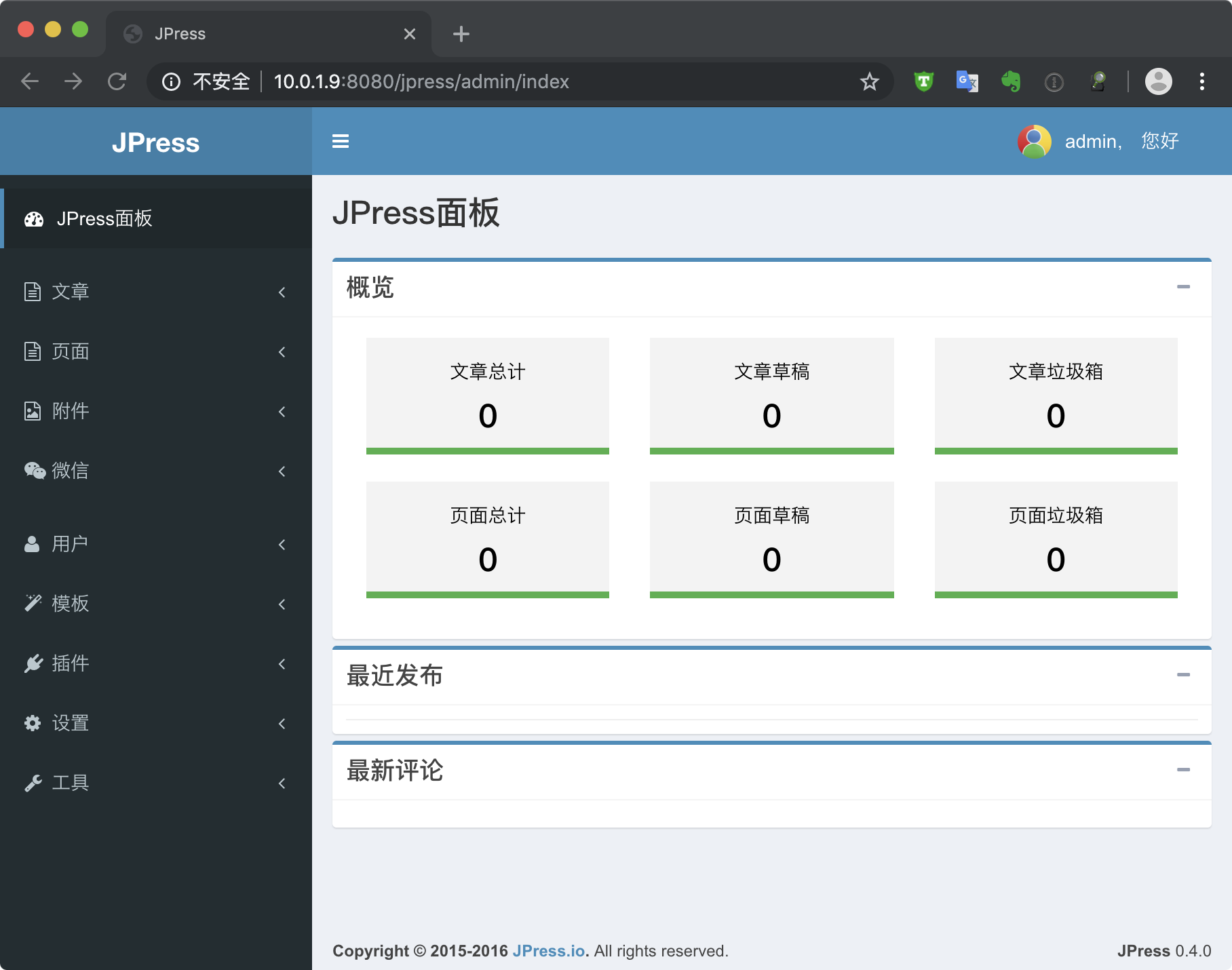Open the grey circular info extension
This screenshot has width=1232, height=970.
[1054, 82]
